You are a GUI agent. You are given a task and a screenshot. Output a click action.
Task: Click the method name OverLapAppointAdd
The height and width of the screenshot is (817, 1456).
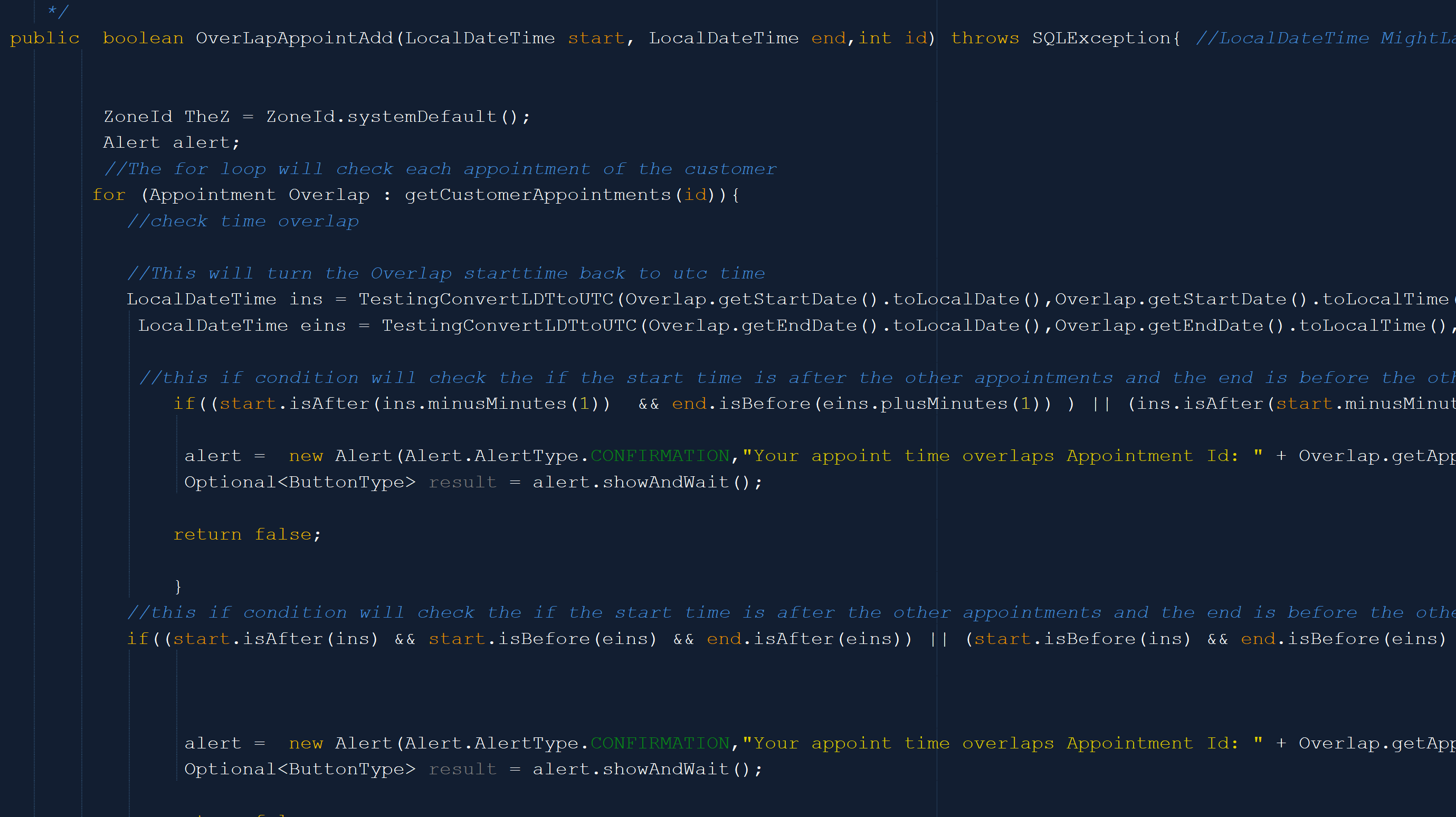coord(294,38)
